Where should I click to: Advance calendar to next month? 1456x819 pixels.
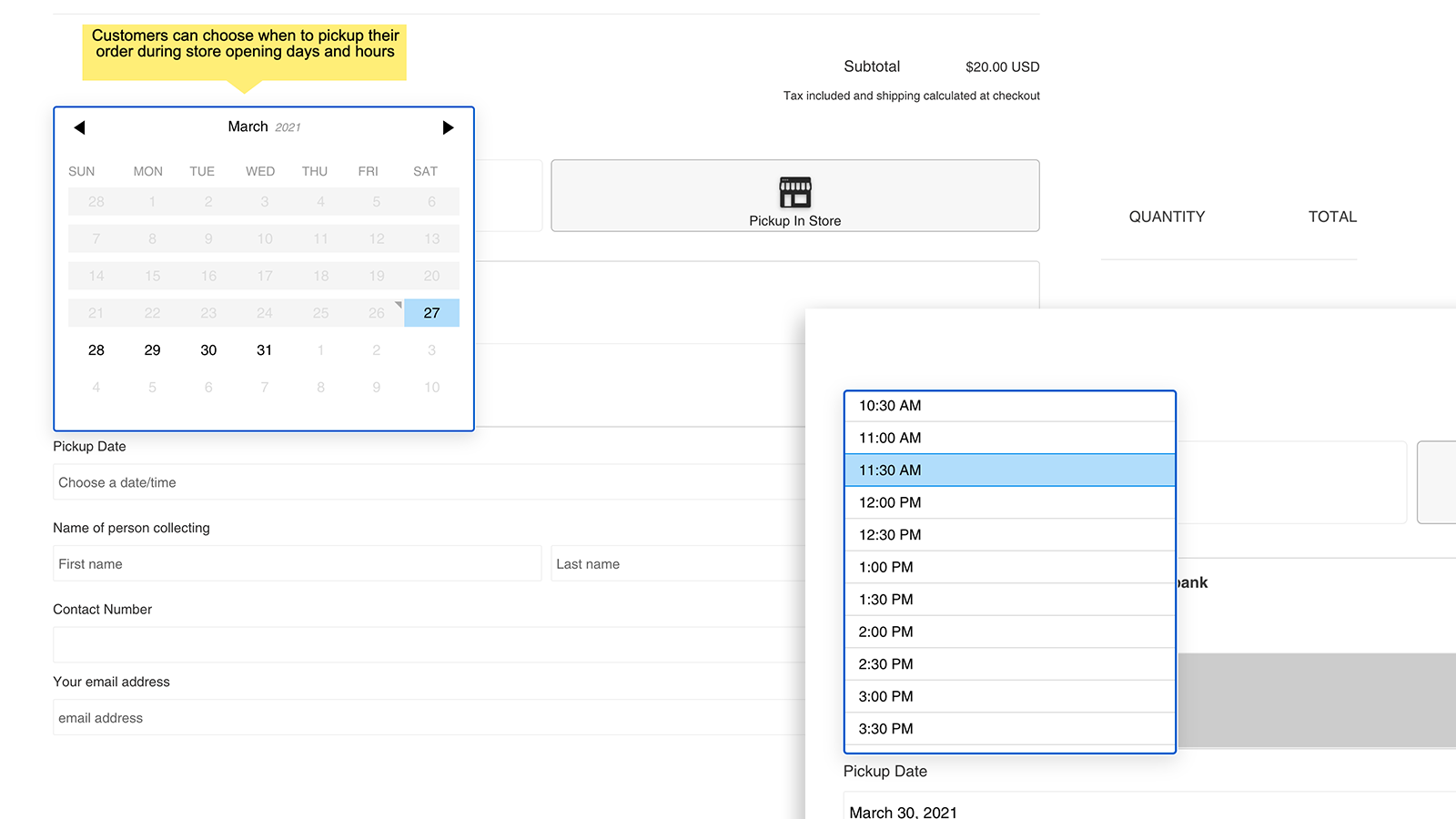[448, 127]
